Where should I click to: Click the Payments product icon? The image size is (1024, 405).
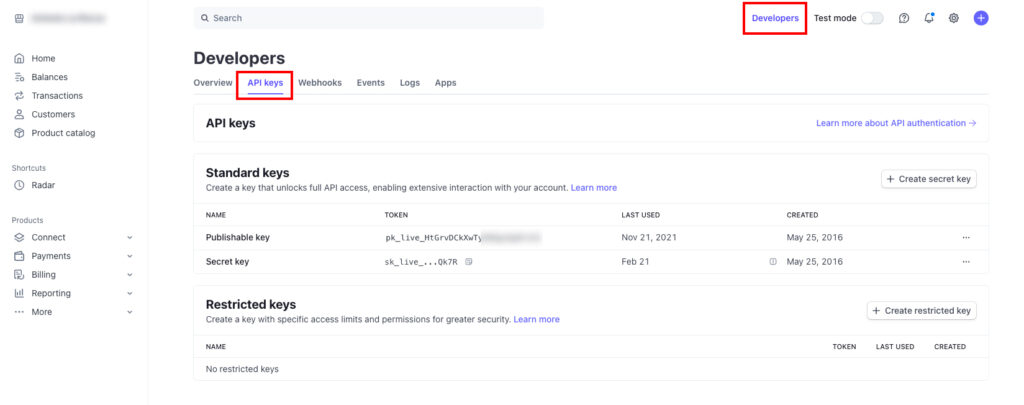coord(19,256)
